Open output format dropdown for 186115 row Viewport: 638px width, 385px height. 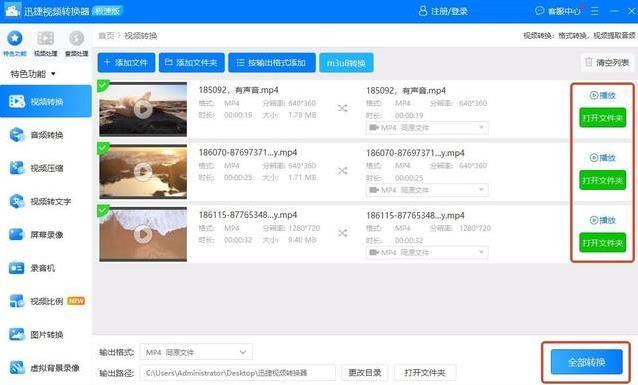pos(427,253)
